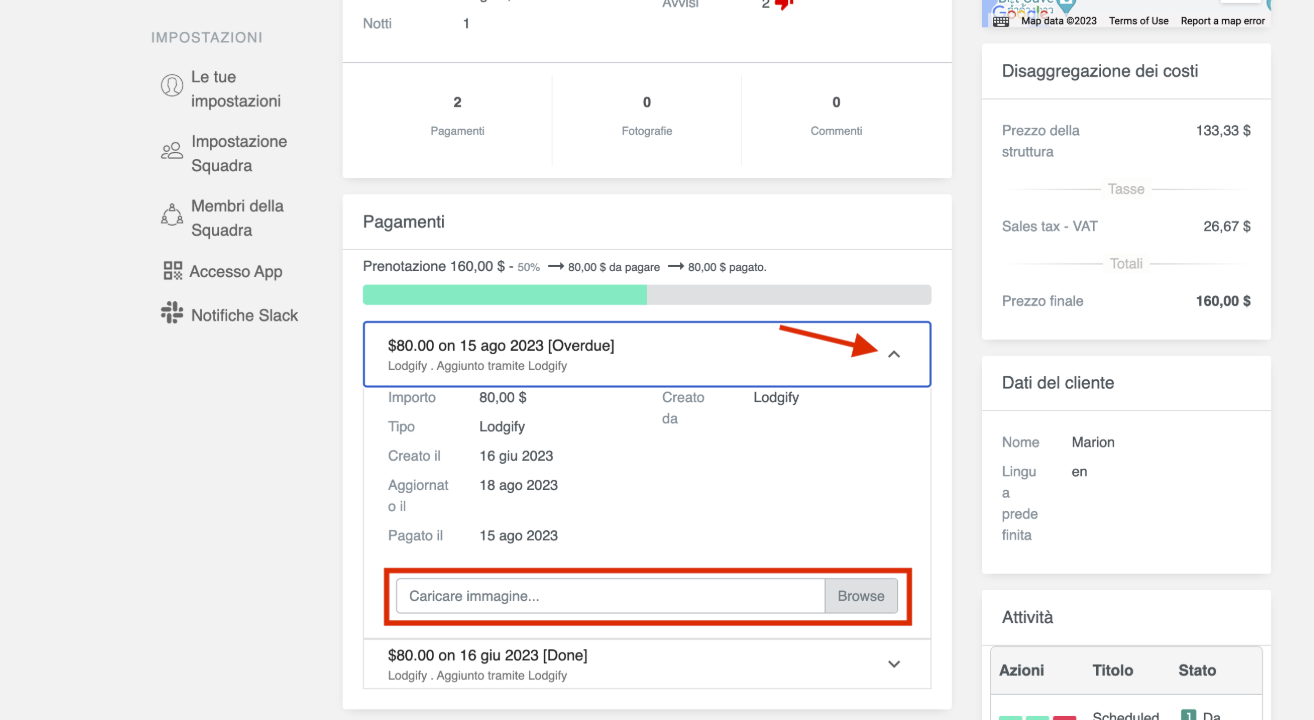Click the $80.00 on 15 ago 2023 header
Image resolution: width=1314 pixels, height=720 pixels.
click(501, 346)
